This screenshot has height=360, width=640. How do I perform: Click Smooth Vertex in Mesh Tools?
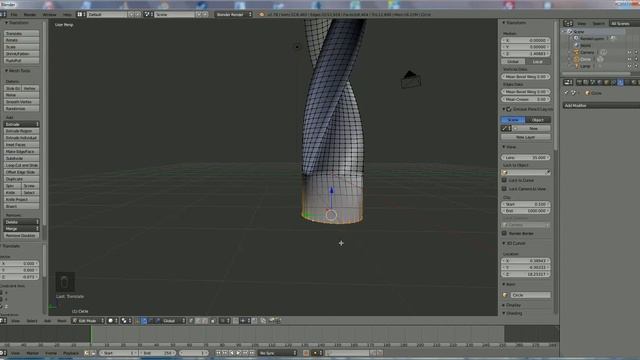(x=21, y=102)
